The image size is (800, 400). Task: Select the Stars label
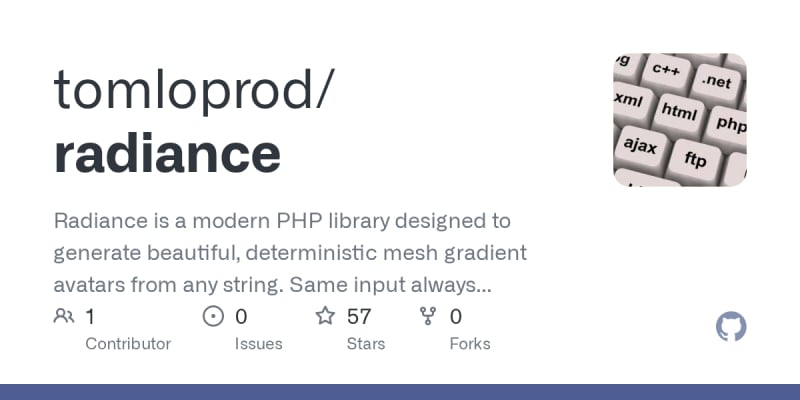(x=366, y=343)
